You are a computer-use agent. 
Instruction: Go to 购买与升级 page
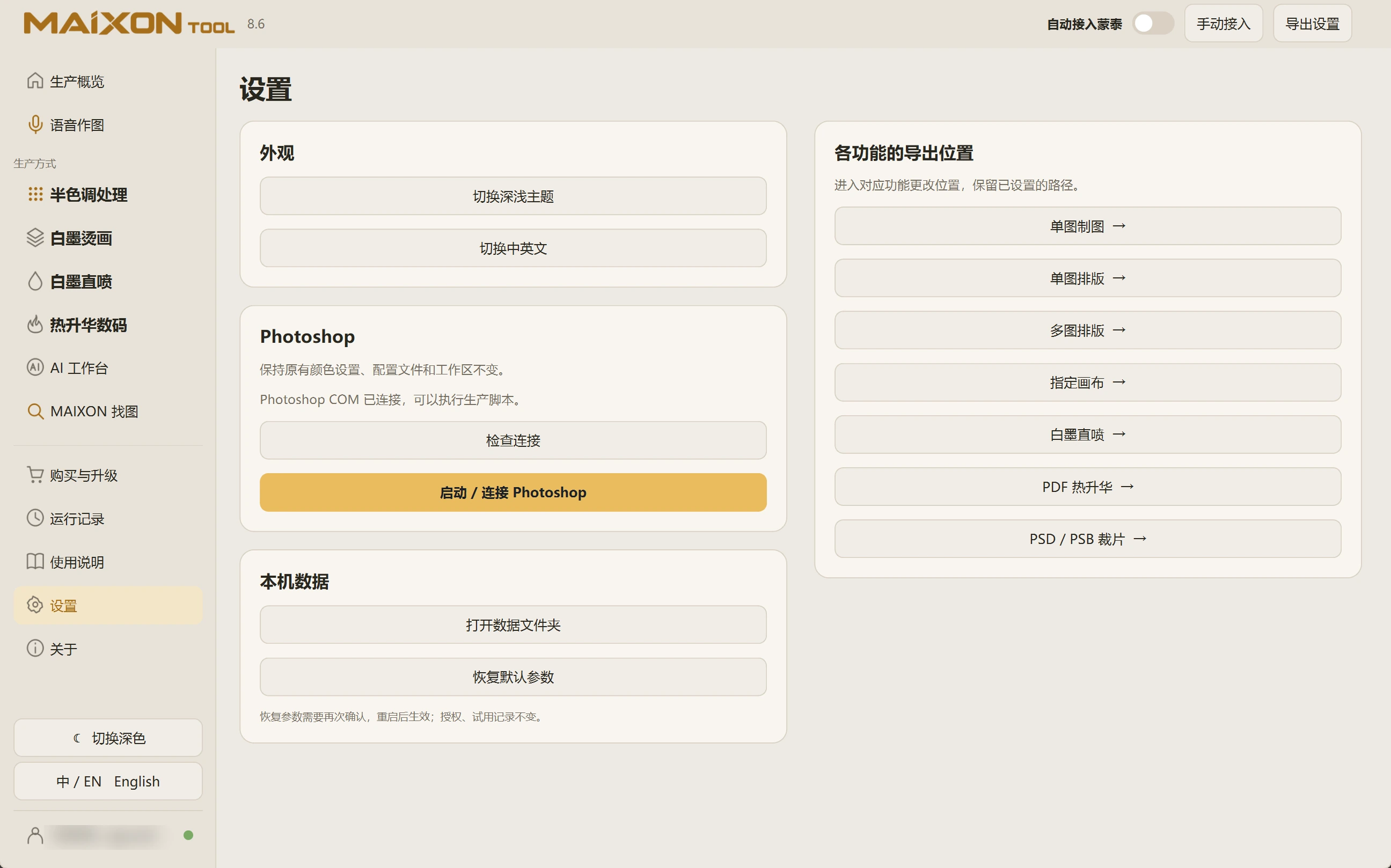tap(108, 475)
